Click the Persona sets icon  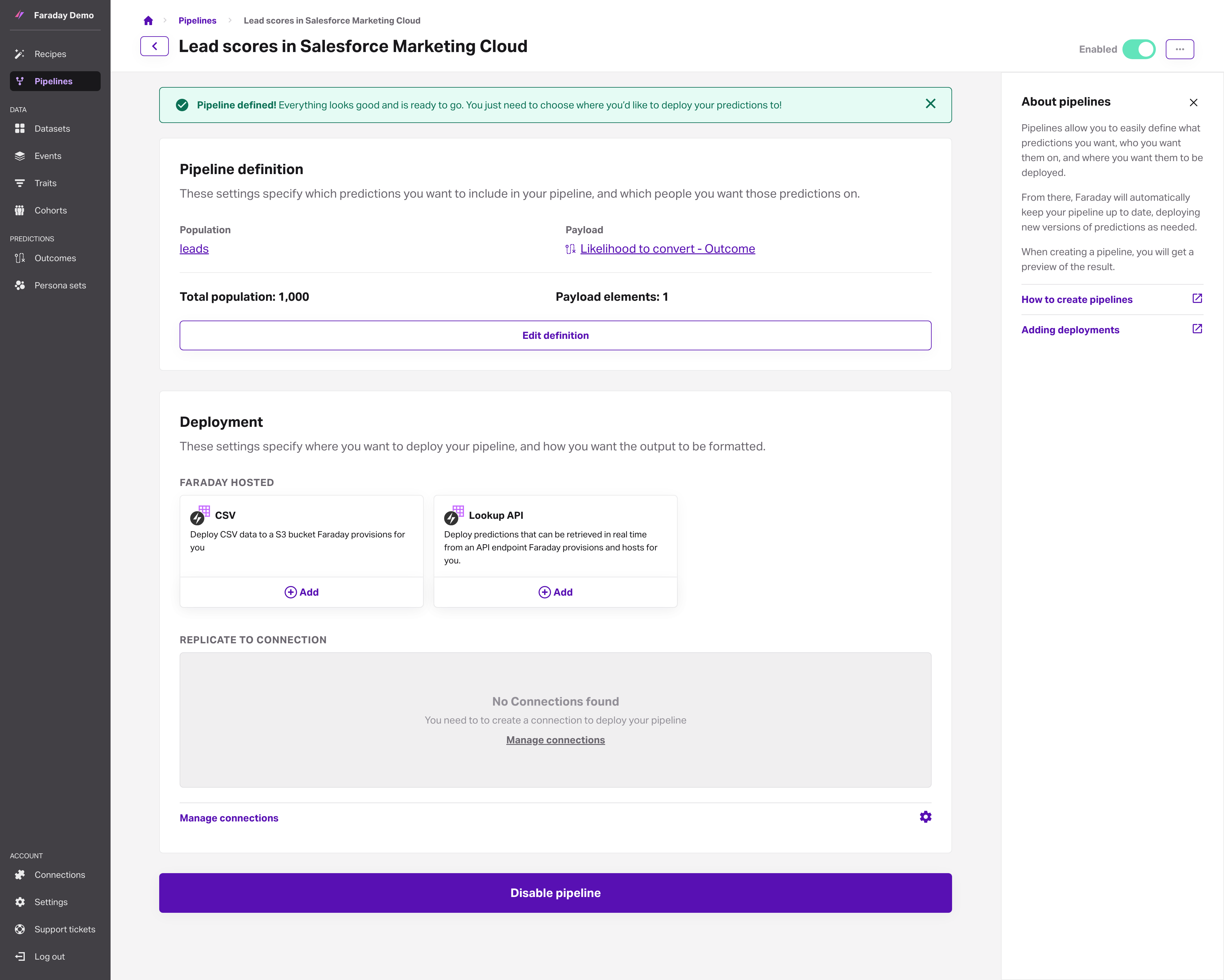(20, 285)
